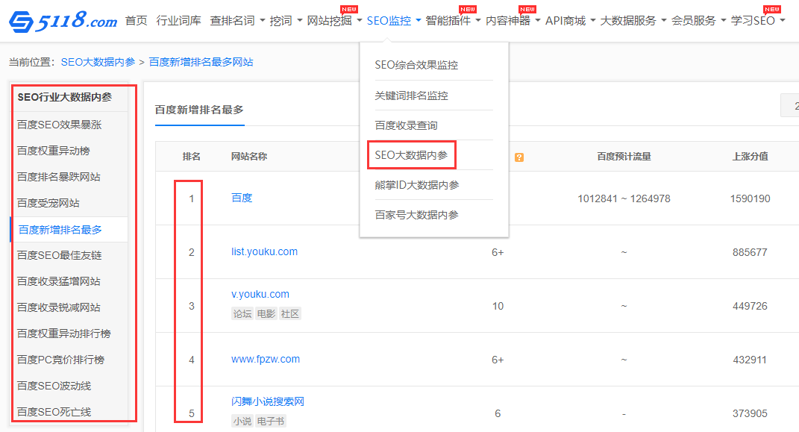This screenshot has width=799, height=432.
Task: Expand the 大数据服务 dropdown menu
Action: (x=633, y=21)
